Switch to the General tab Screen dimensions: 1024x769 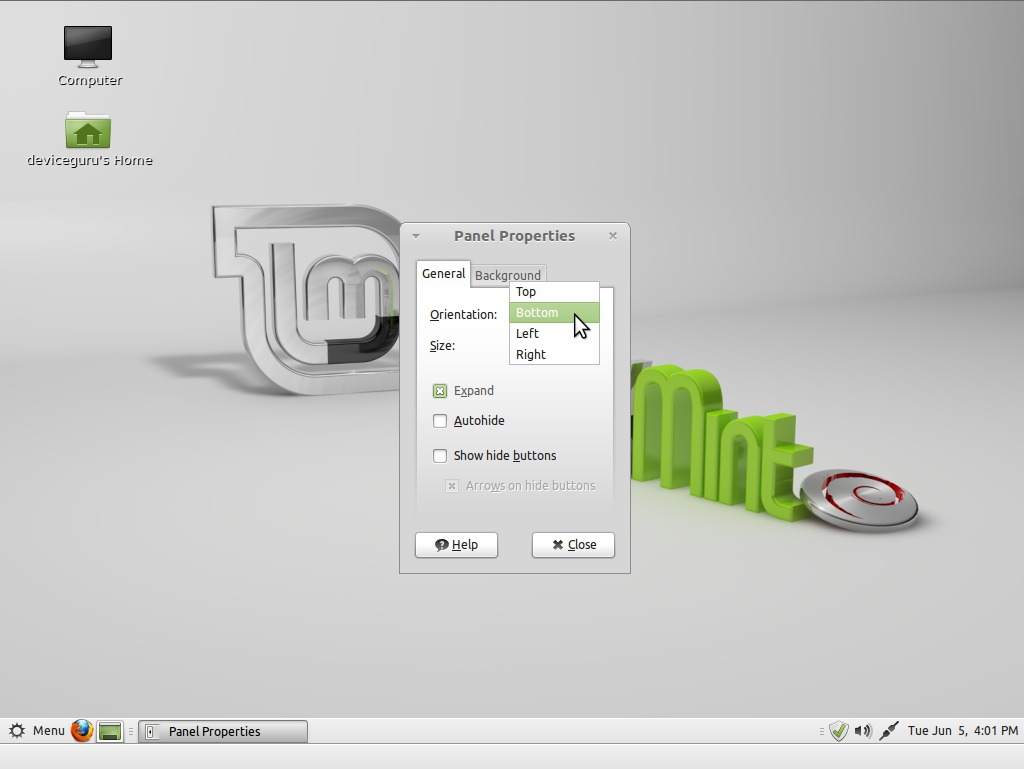click(443, 274)
